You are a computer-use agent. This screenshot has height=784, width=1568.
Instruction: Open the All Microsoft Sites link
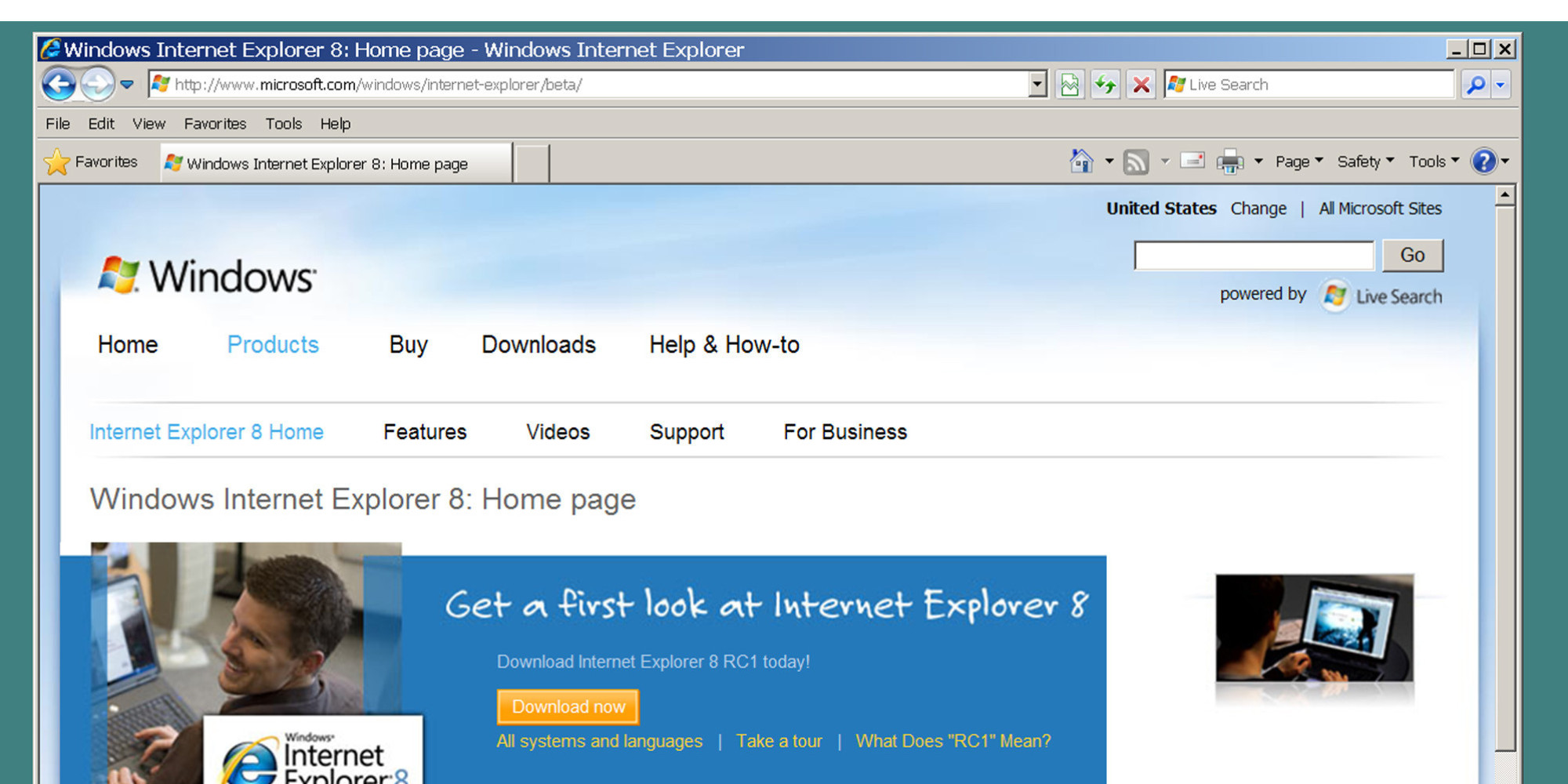[x=1380, y=209]
